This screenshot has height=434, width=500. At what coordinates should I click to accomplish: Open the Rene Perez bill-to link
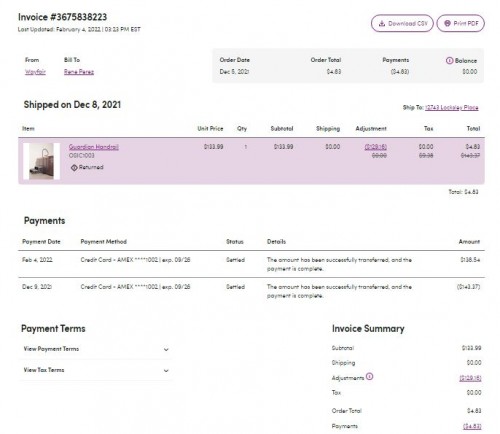[79, 72]
